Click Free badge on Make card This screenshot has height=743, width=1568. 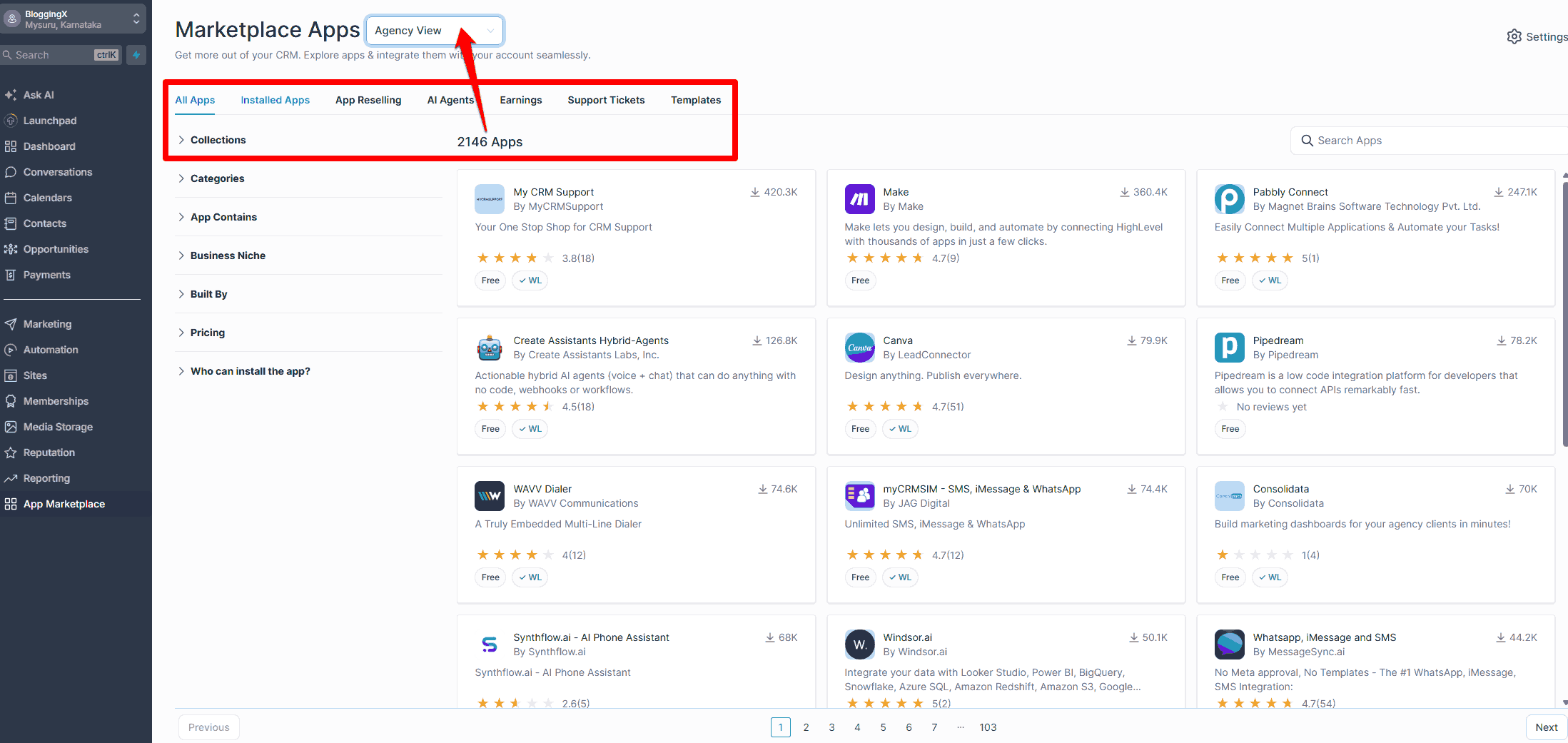pyautogui.click(x=860, y=280)
